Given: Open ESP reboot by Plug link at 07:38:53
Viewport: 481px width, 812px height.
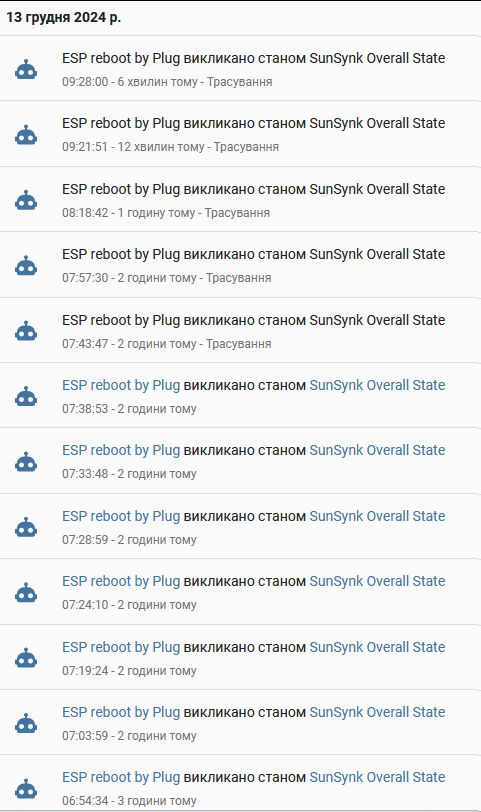Looking at the screenshot, I should [121, 385].
